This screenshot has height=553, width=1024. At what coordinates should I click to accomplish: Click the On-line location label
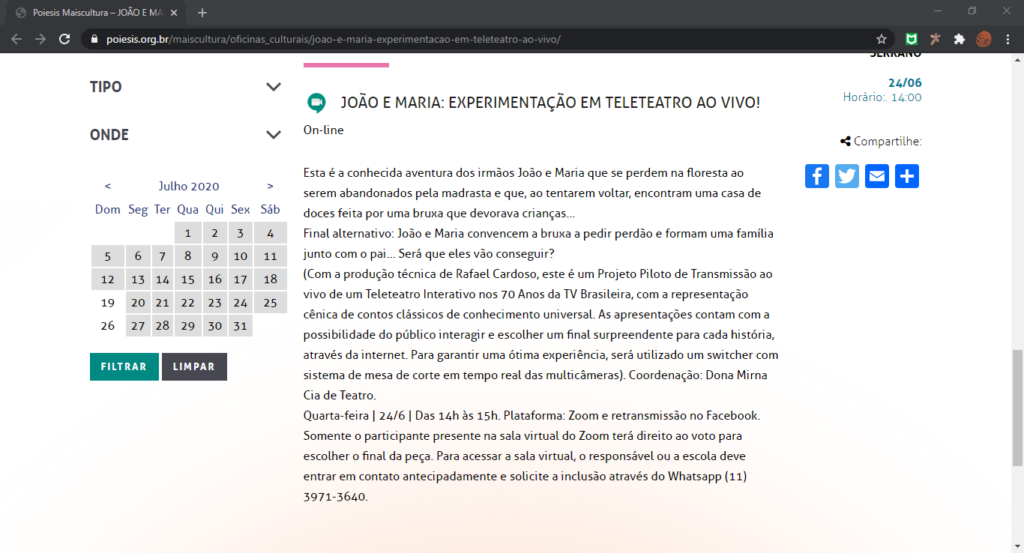click(323, 130)
